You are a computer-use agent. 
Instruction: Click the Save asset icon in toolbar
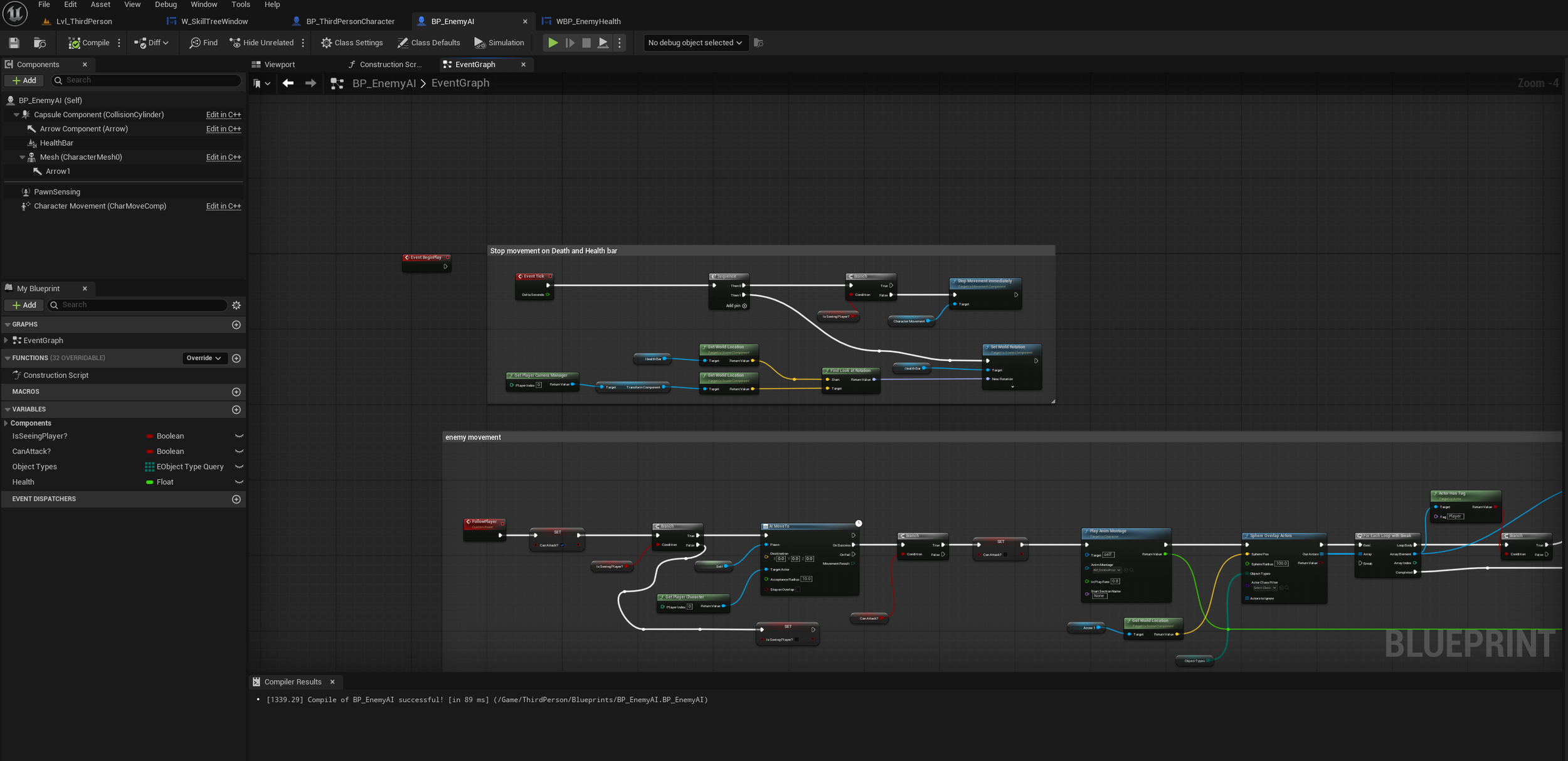coord(14,43)
